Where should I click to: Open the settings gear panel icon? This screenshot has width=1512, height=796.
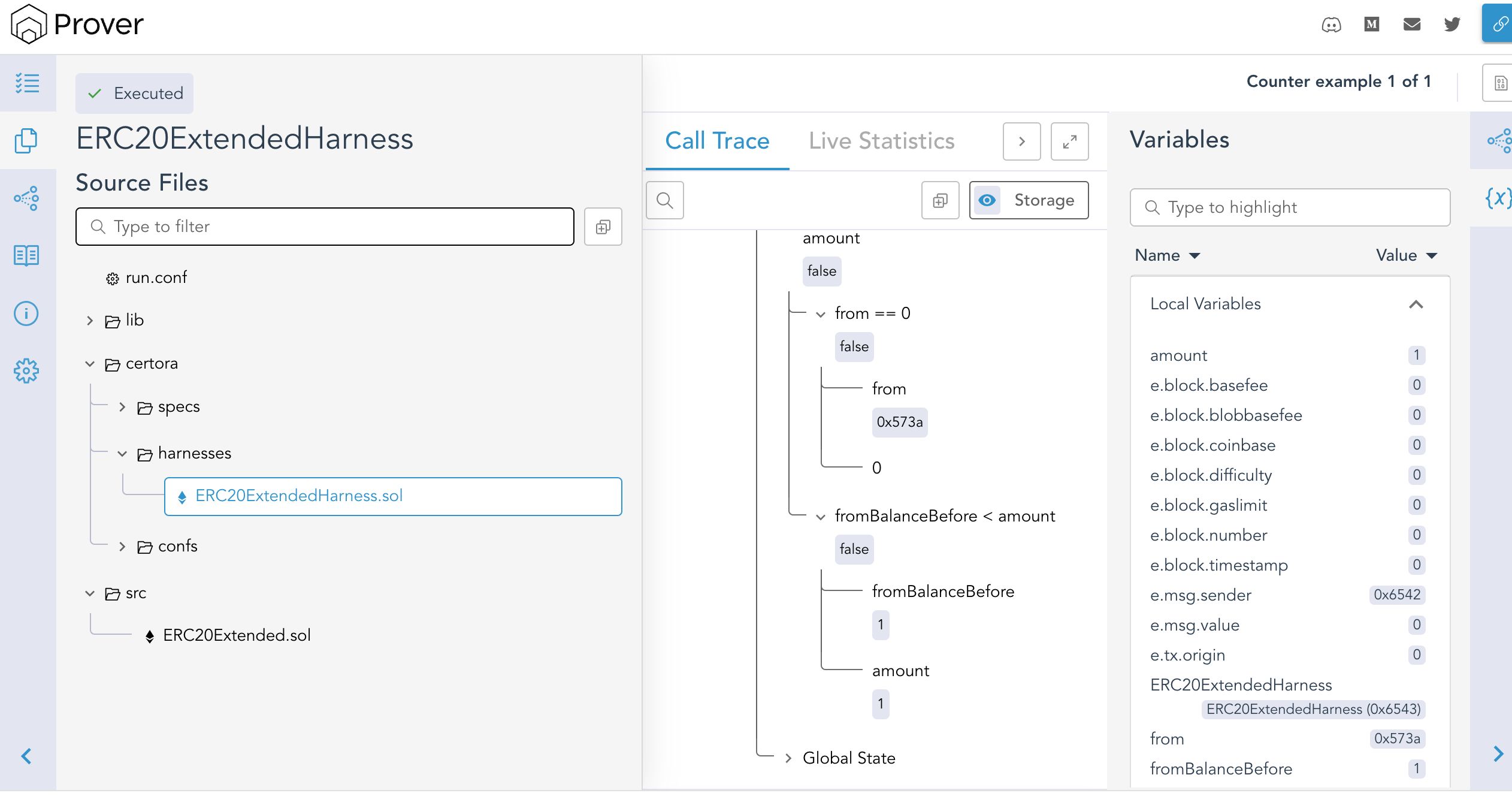click(27, 370)
